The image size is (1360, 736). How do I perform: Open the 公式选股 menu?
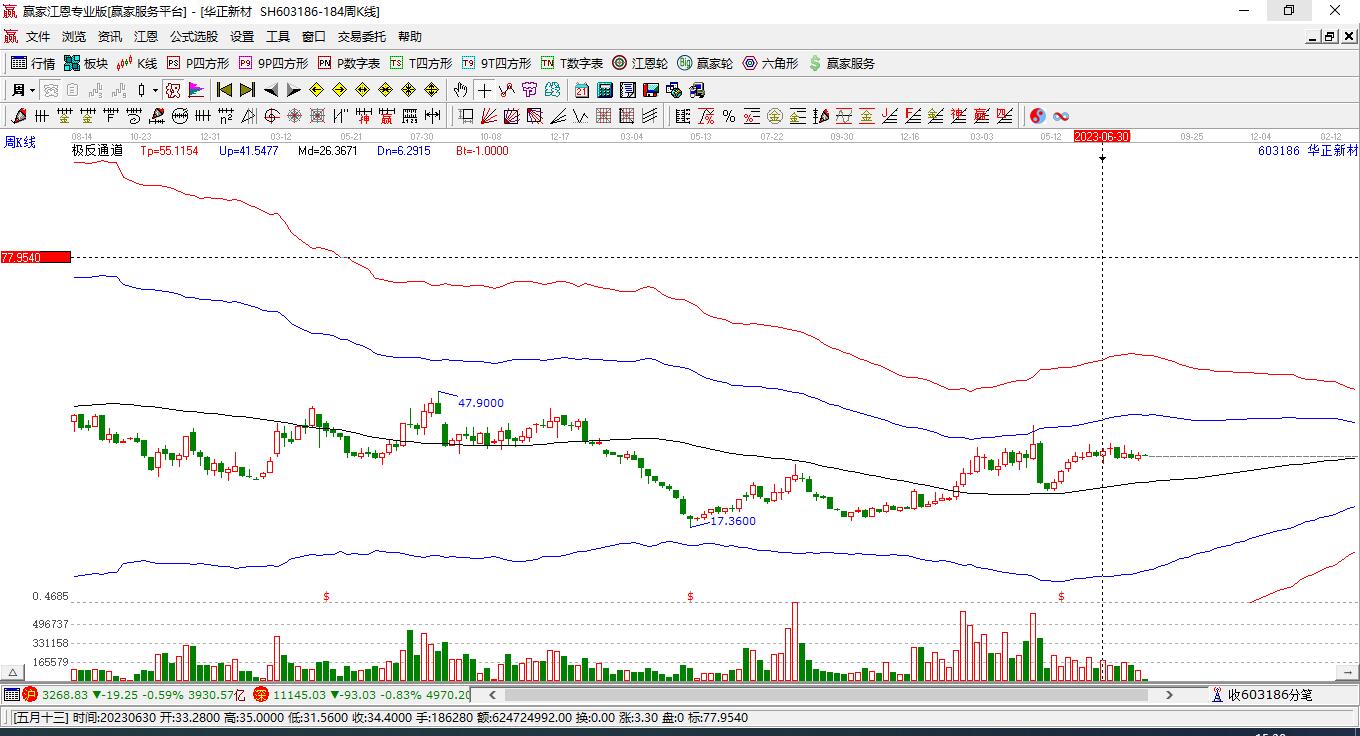tap(194, 37)
